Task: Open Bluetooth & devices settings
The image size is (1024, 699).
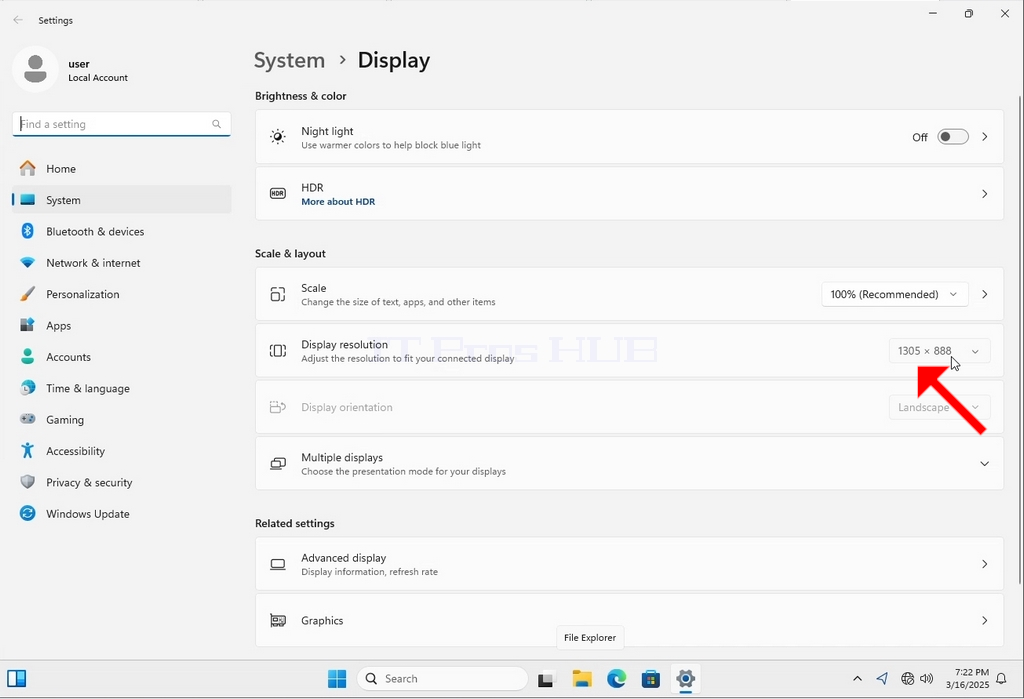Action: pyautogui.click(x=121, y=231)
